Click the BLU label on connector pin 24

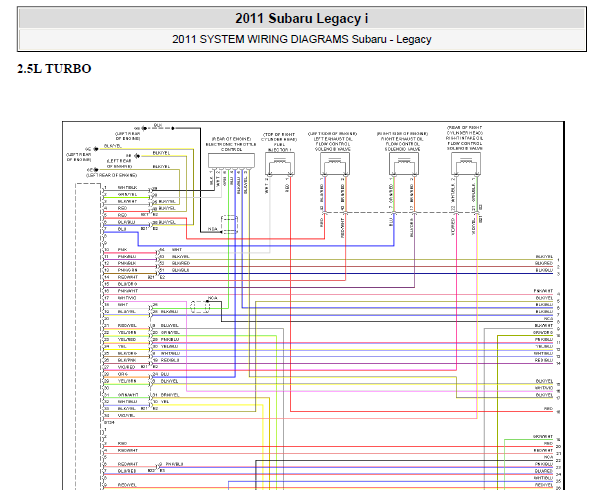click(x=165, y=374)
